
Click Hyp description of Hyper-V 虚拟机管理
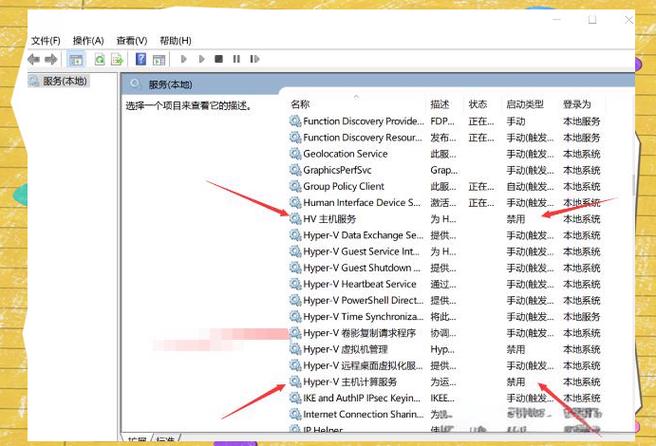[x=442, y=349]
